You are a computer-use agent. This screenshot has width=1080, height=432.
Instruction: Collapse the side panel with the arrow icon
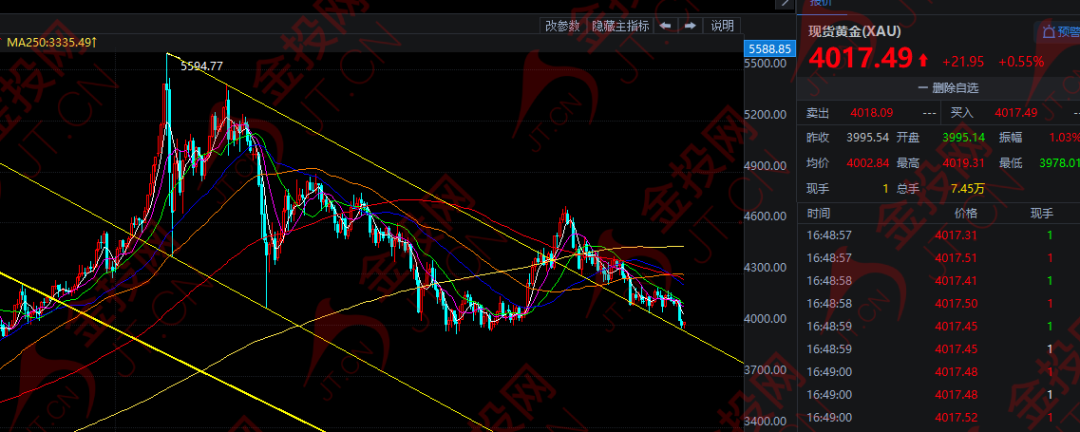tap(784, 3)
